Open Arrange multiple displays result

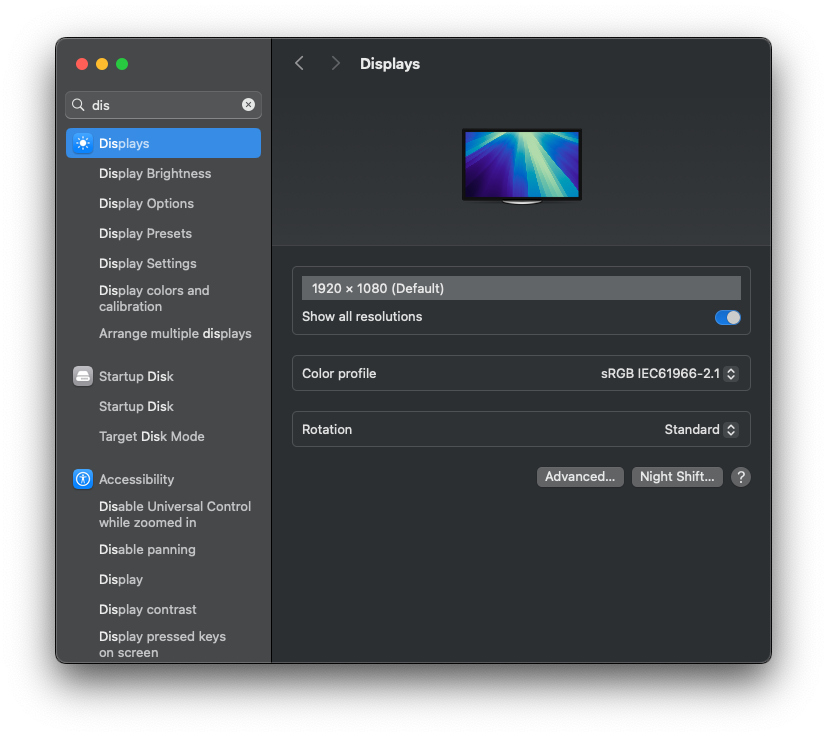coord(175,333)
